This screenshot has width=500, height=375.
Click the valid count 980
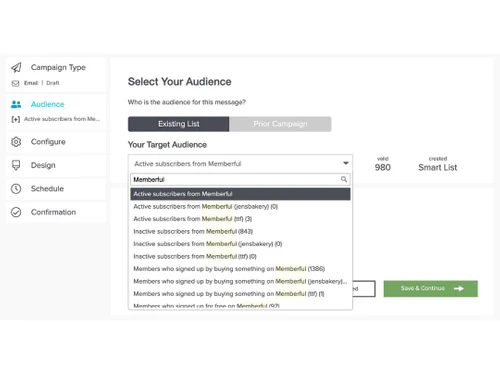pos(383,167)
